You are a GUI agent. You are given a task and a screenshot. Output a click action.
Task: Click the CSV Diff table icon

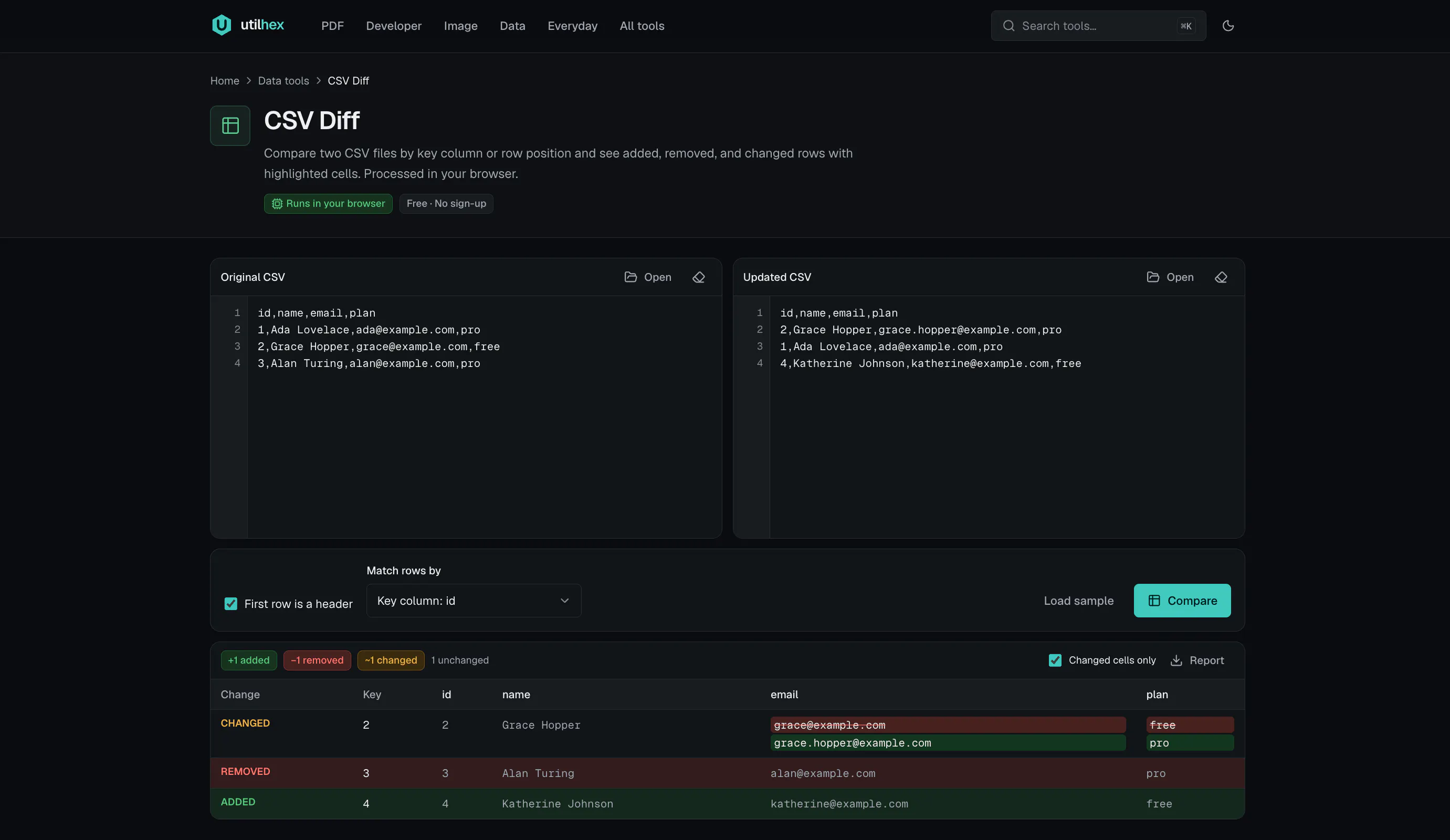[x=230, y=125]
